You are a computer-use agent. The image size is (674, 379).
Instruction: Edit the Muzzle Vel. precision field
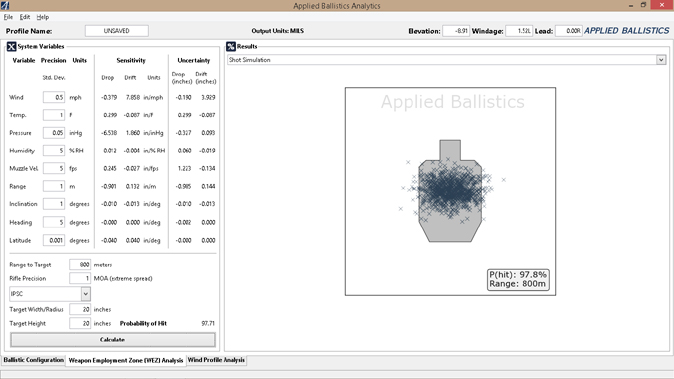coord(54,168)
